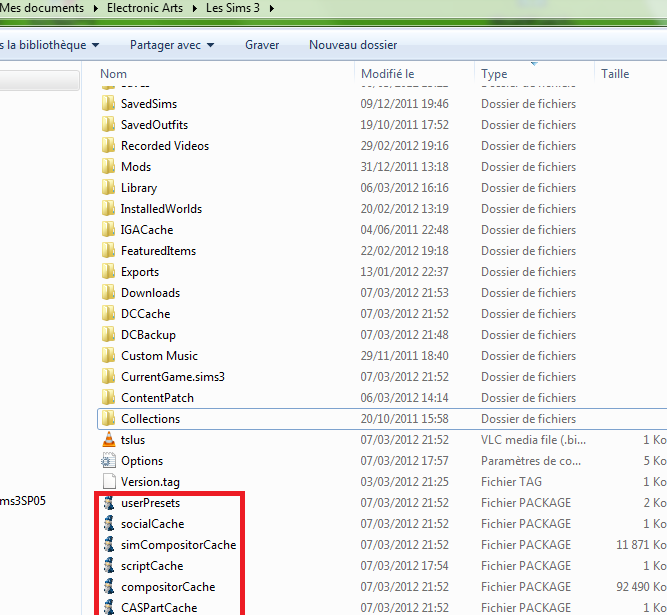Click the Mods folder icon
The width and height of the screenshot is (667, 615).
click(108, 166)
